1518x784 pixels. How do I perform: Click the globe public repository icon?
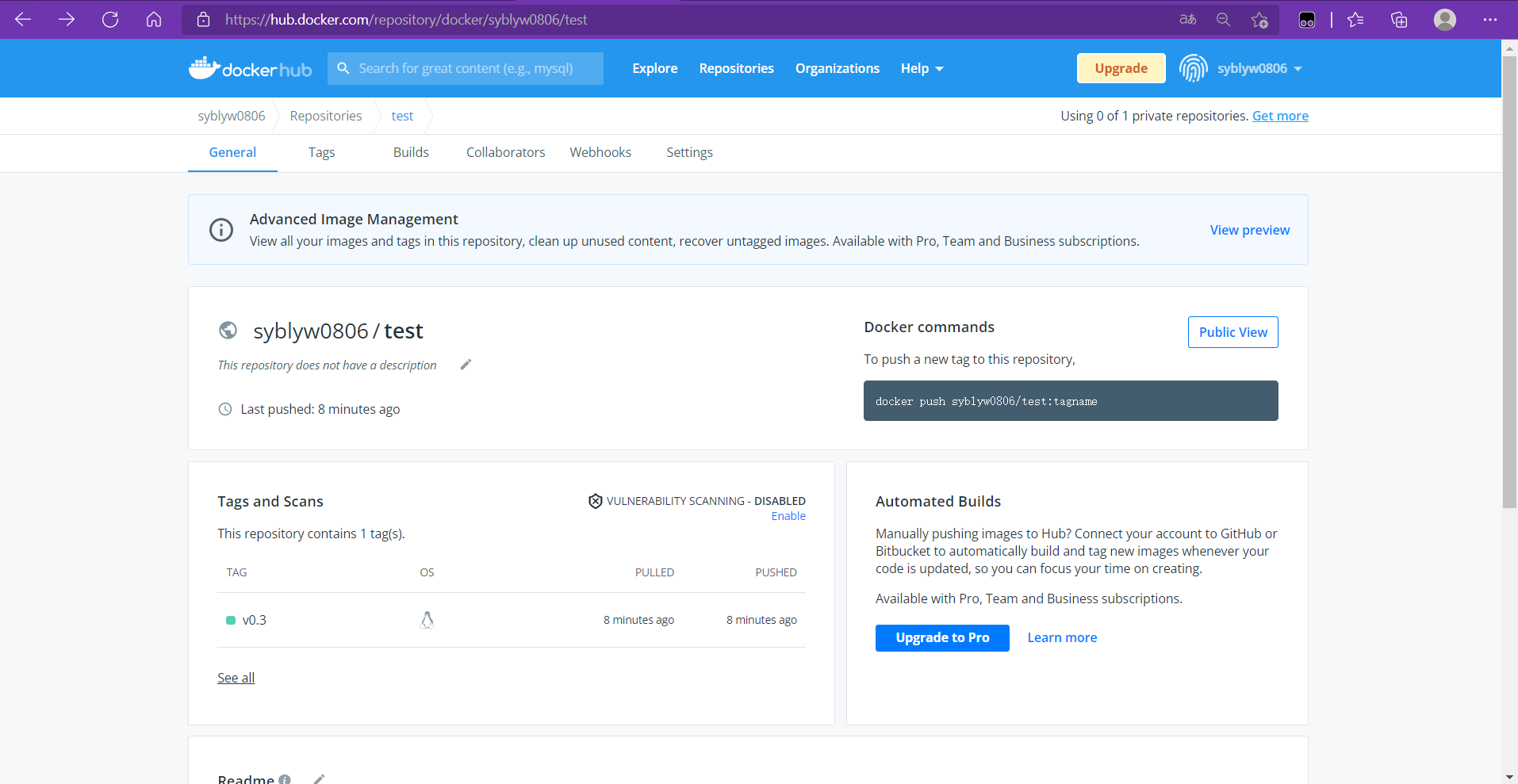228,330
